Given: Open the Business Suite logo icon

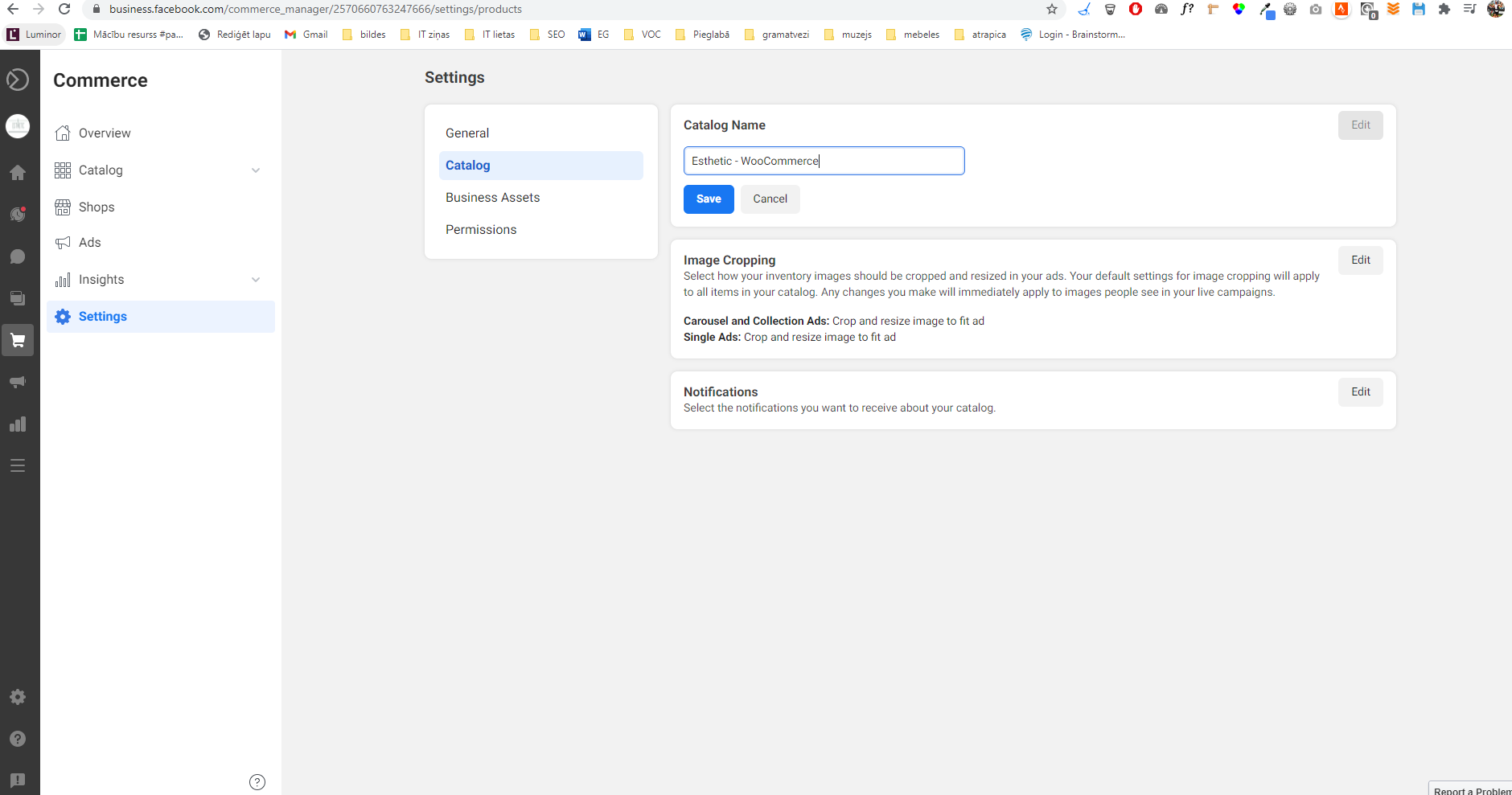Looking at the screenshot, I should [18, 80].
